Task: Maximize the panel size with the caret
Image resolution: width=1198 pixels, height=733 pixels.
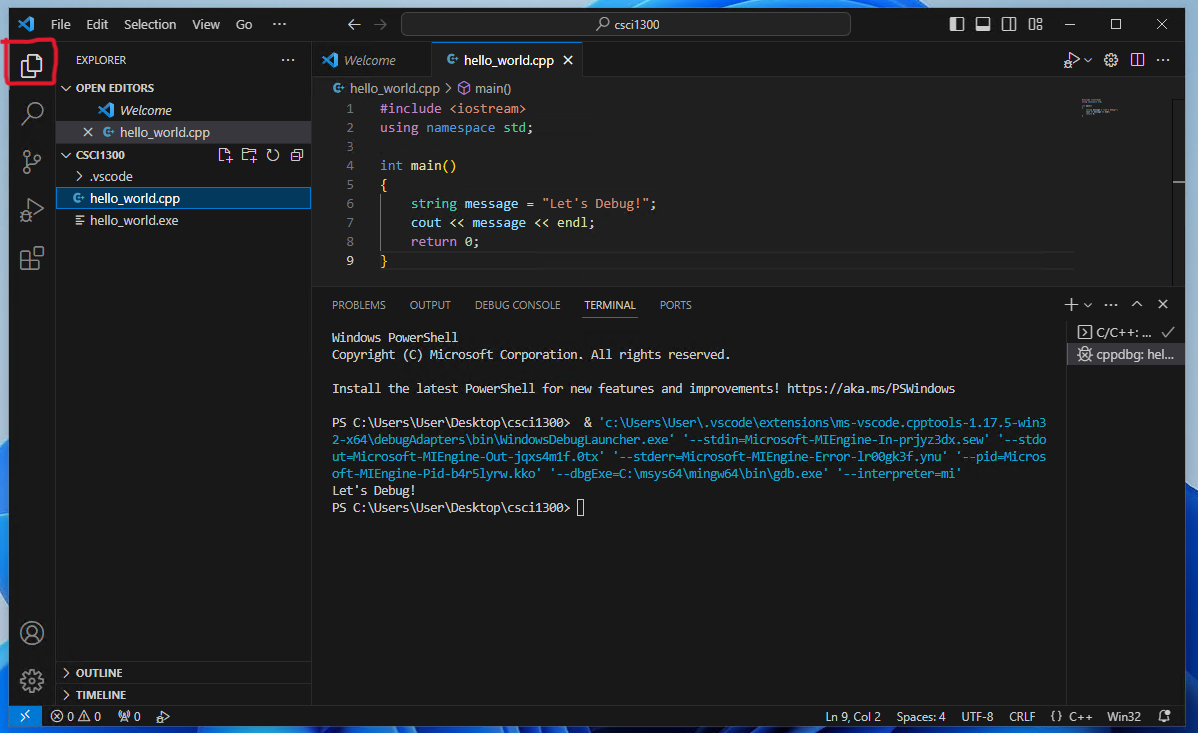Action: (1137, 304)
